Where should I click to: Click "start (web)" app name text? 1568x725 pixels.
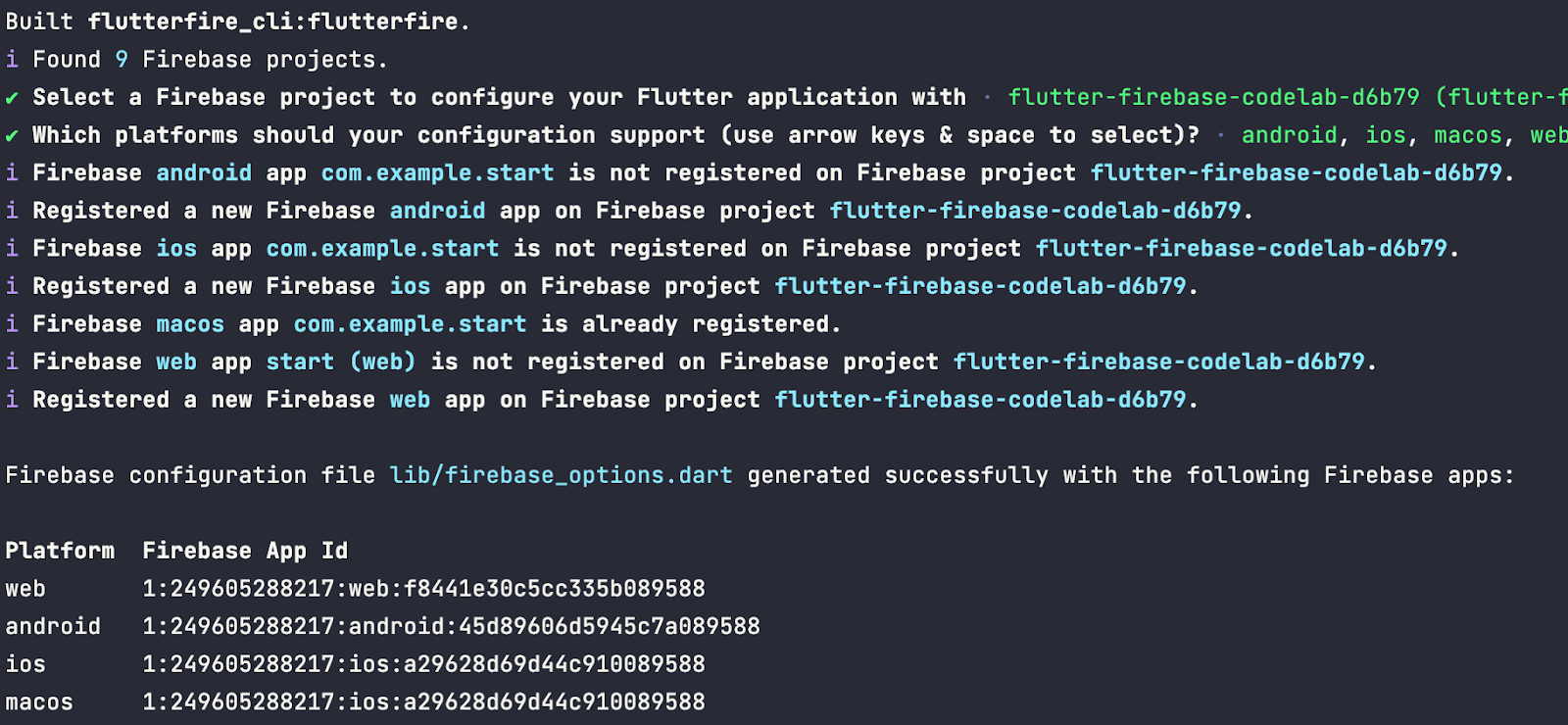(341, 362)
